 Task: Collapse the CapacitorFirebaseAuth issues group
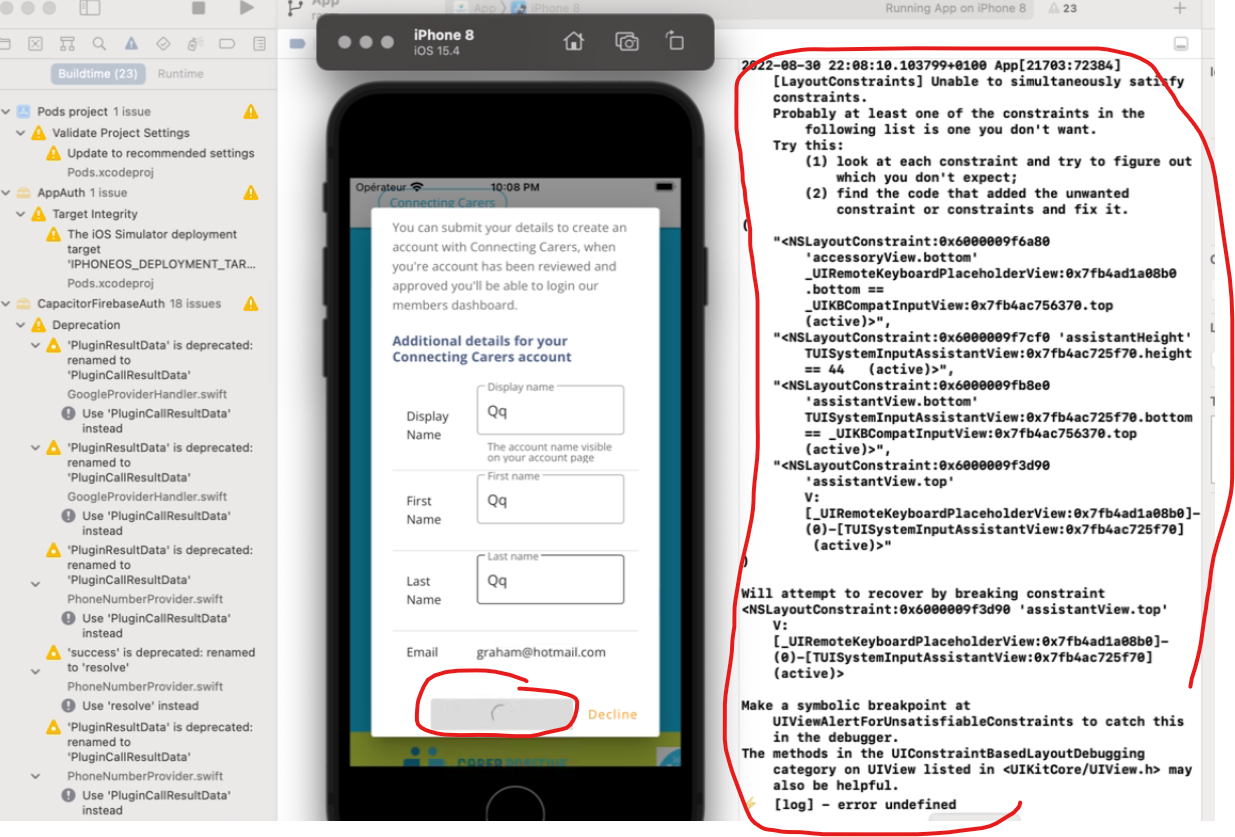click(x=7, y=304)
